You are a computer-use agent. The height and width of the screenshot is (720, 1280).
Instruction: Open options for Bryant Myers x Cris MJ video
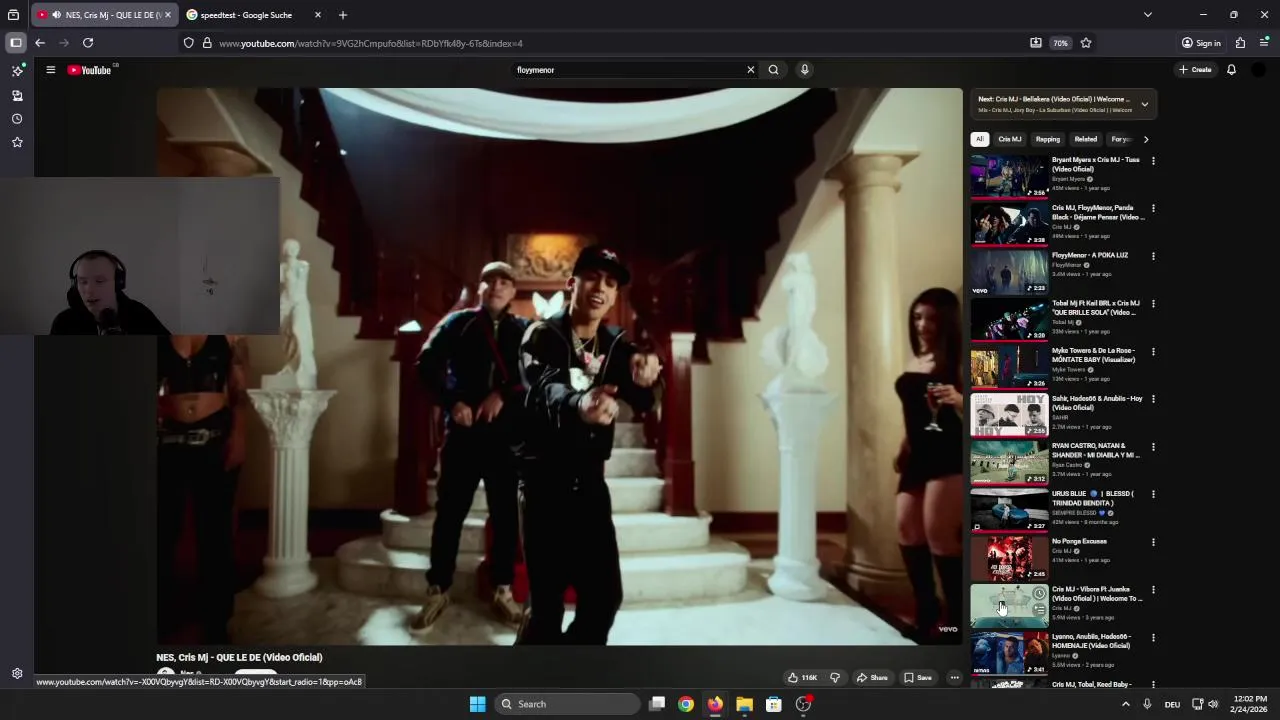[x=1153, y=161]
